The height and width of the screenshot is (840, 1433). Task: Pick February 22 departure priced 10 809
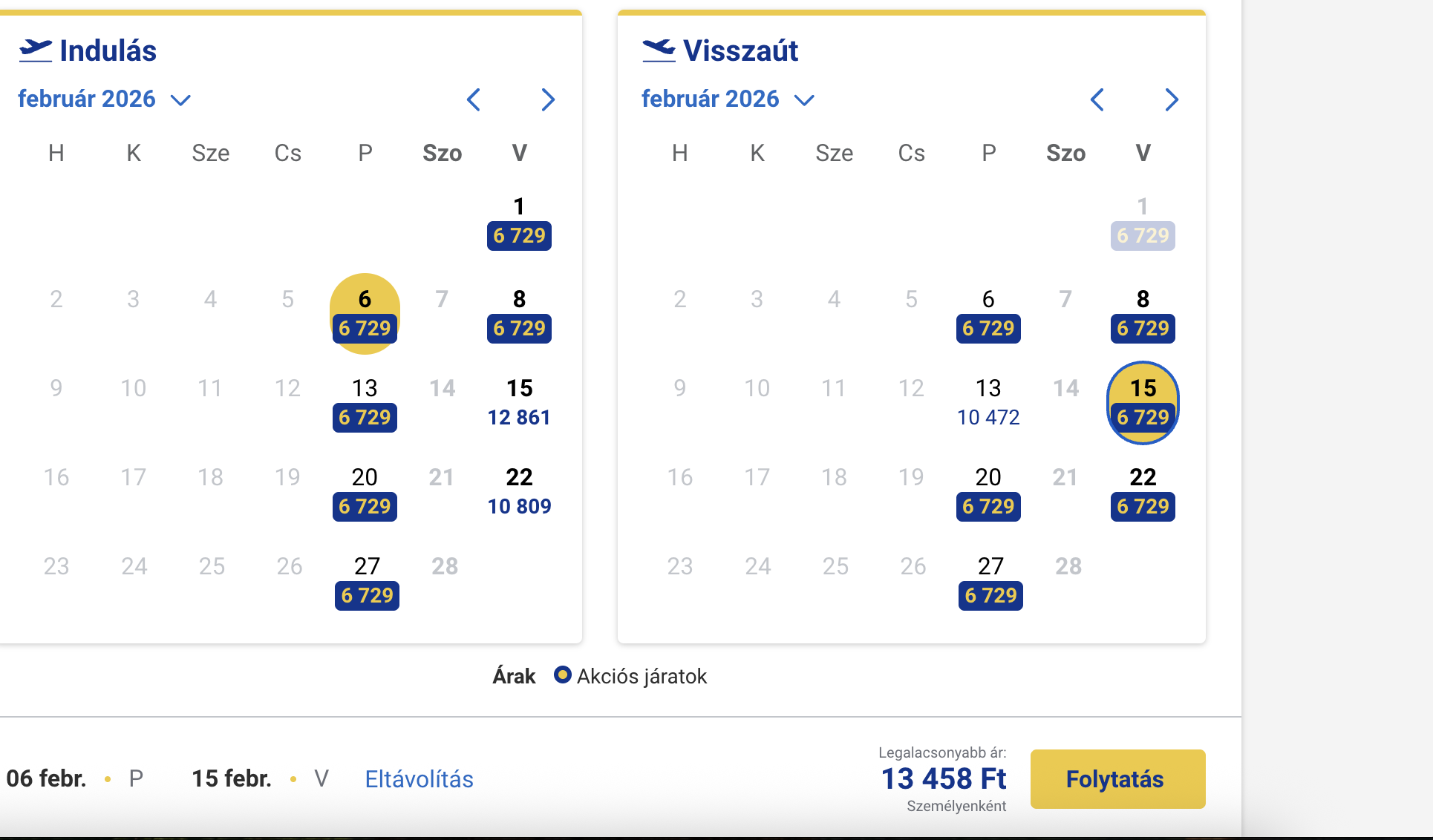(x=519, y=492)
